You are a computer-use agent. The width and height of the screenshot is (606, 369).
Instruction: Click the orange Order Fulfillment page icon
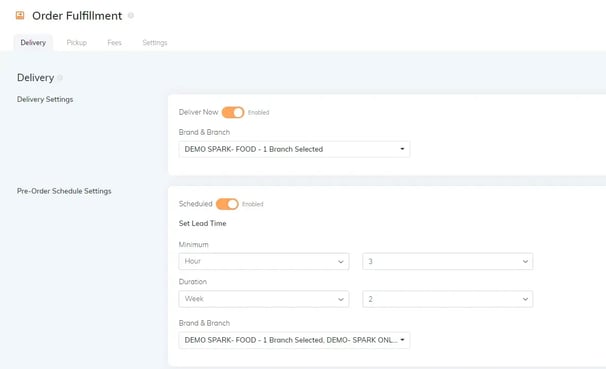click(20, 15)
